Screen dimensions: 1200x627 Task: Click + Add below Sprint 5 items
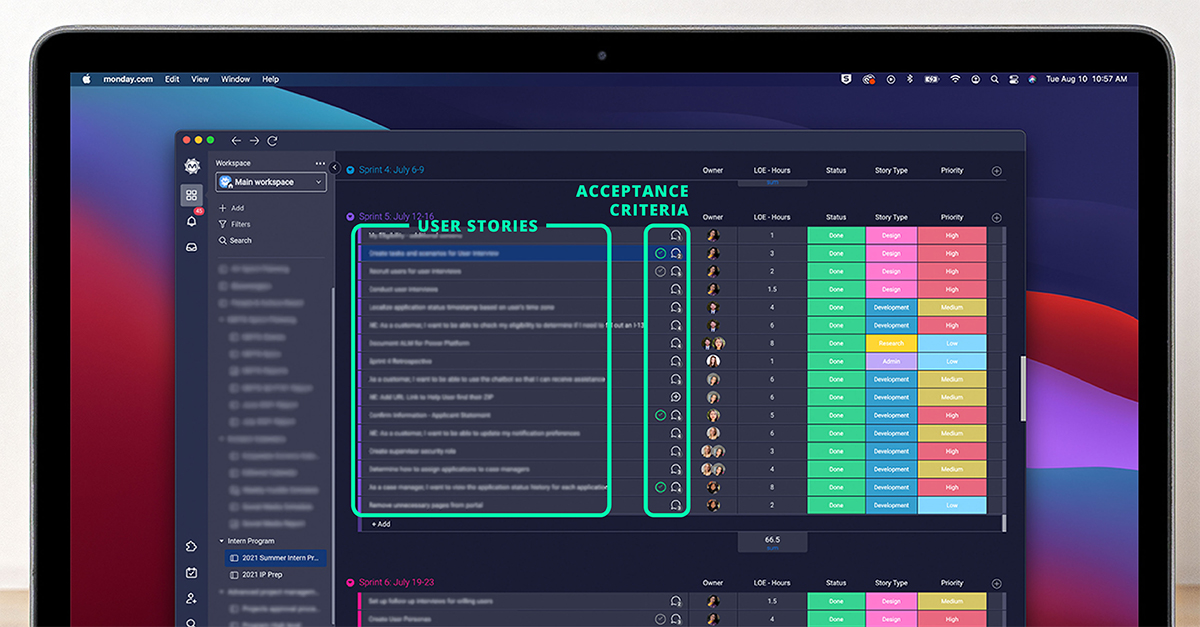(381, 523)
